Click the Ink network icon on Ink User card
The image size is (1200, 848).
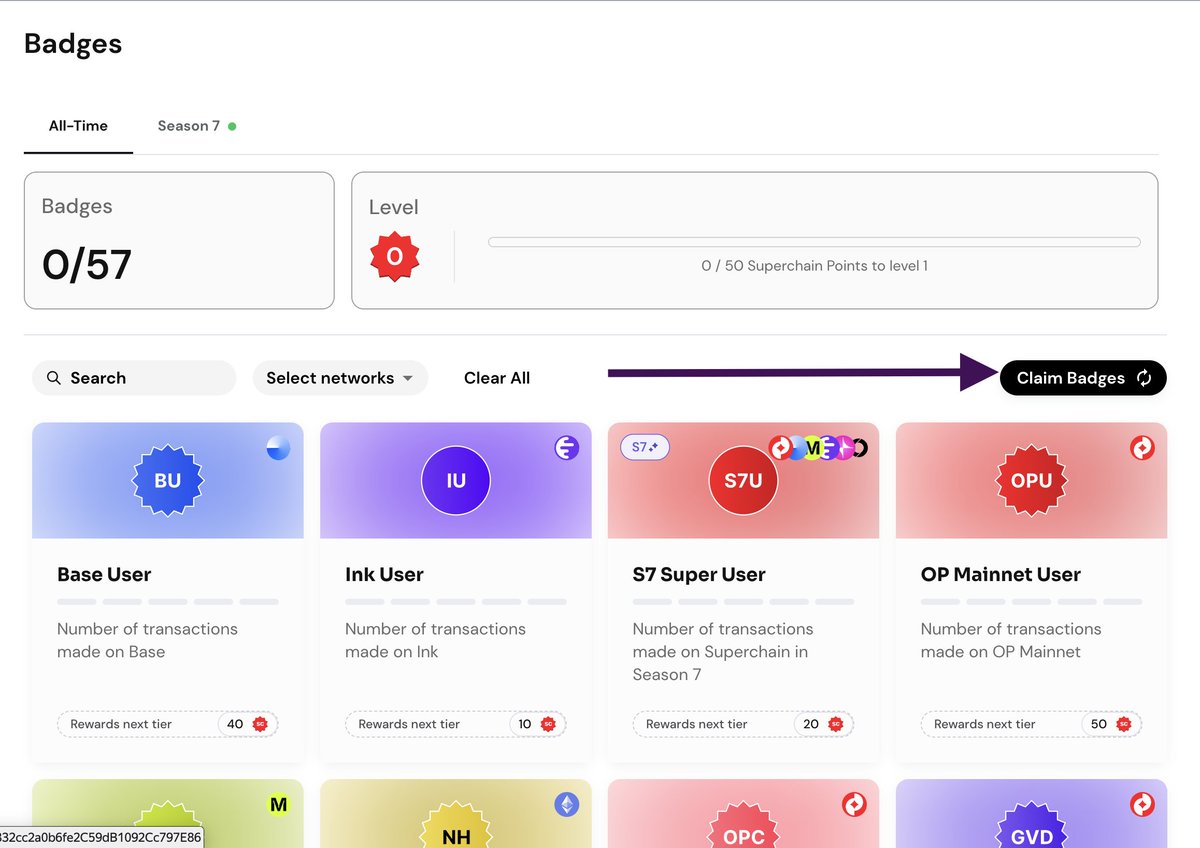tap(567, 448)
